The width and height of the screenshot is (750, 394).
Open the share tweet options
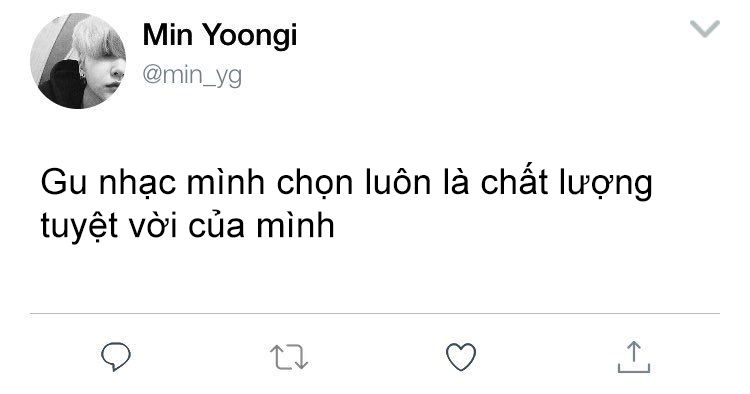pyautogui.click(x=634, y=357)
